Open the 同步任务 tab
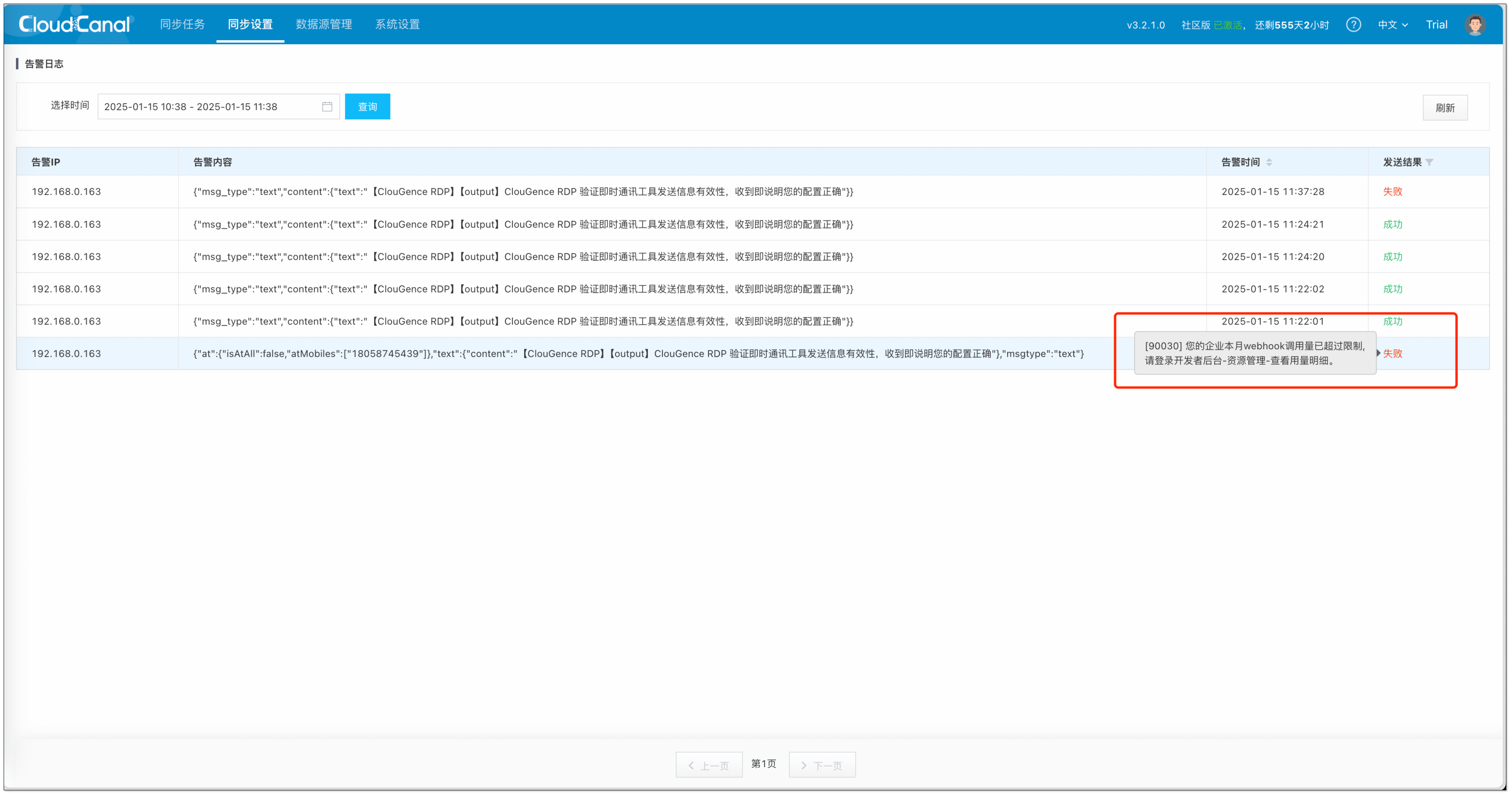The height and width of the screenshot is (796, 1512). (x=183, y=24)
